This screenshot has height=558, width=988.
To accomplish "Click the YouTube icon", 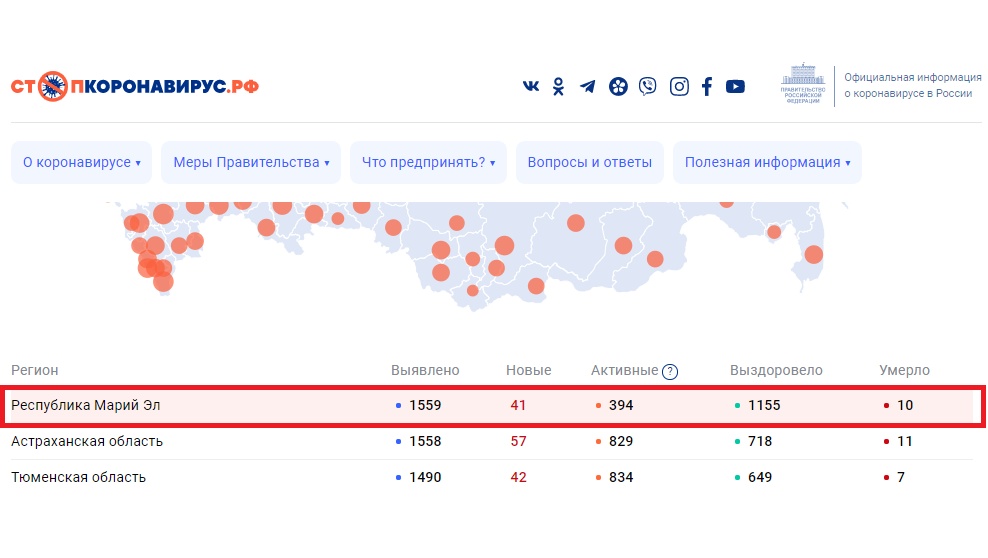I will 735,86.
